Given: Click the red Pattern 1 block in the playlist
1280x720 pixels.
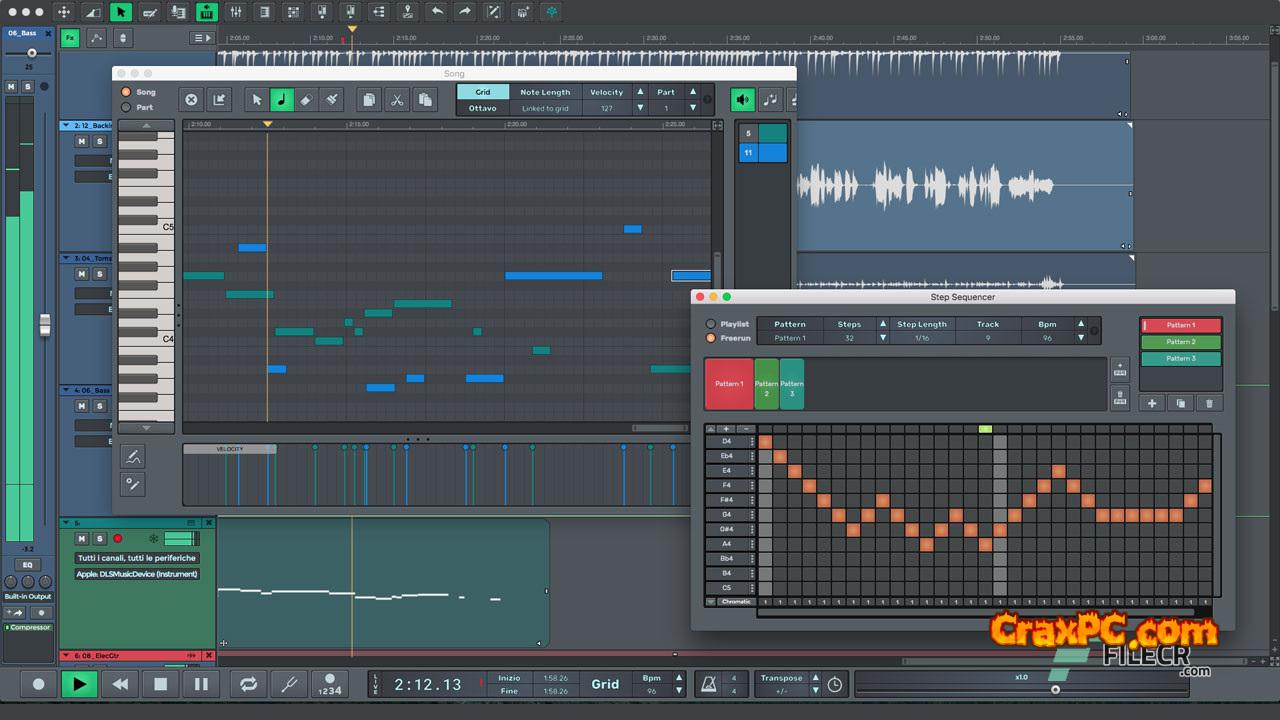Looking at the screenshot, I should tap(728, 384).
